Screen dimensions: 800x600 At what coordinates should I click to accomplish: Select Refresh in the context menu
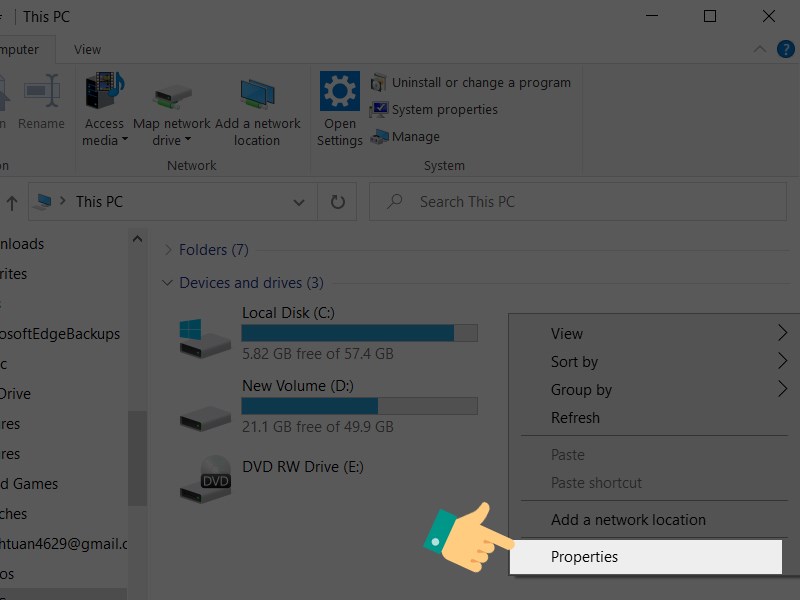(x=575, y=418)
